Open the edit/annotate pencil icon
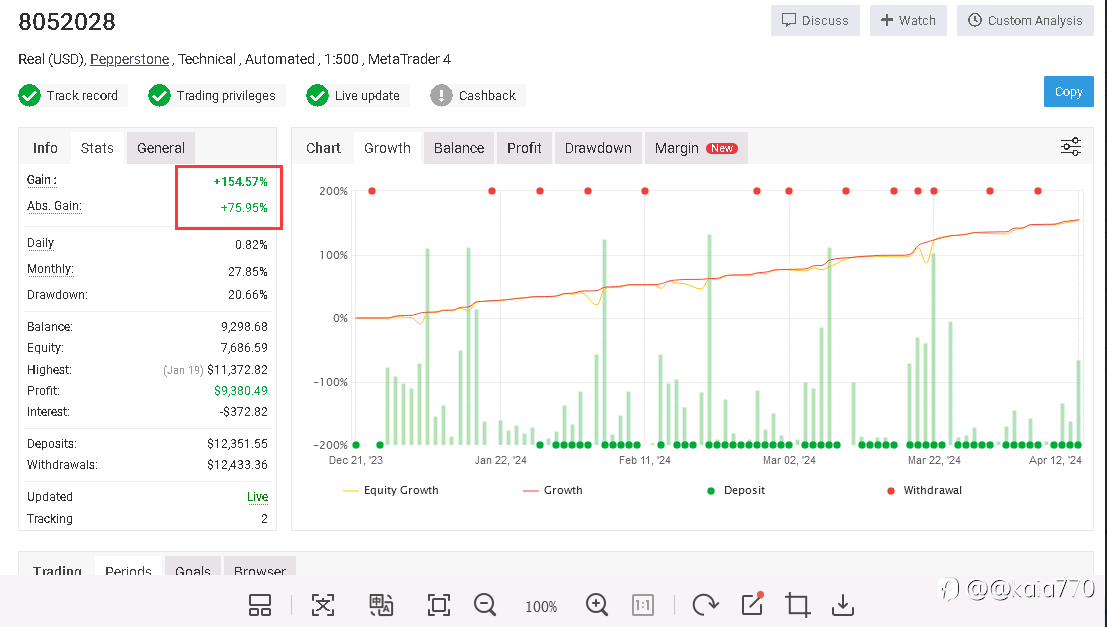 coord(753,604)
